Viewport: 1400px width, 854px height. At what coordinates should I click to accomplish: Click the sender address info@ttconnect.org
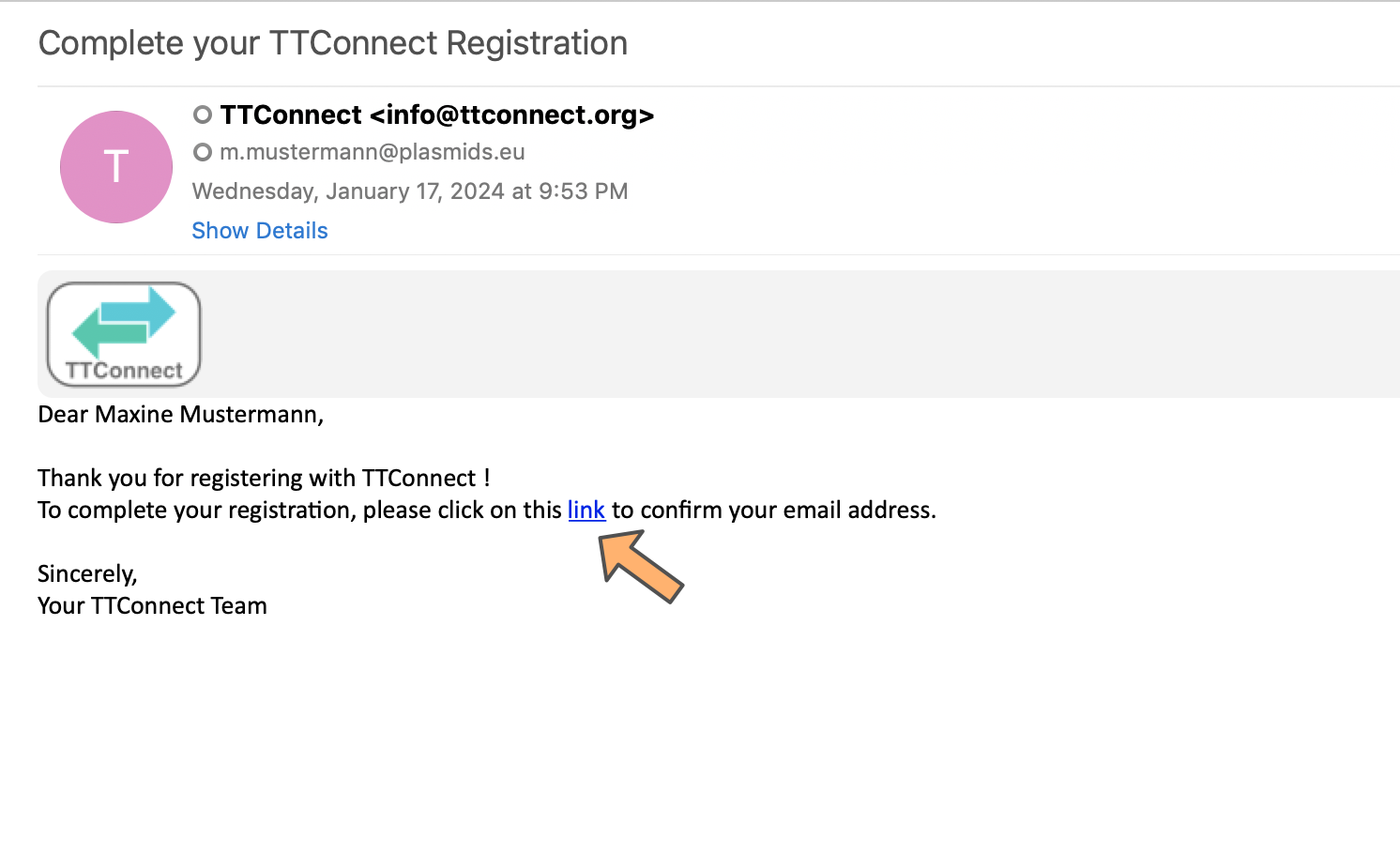click(x=512, y=114)
